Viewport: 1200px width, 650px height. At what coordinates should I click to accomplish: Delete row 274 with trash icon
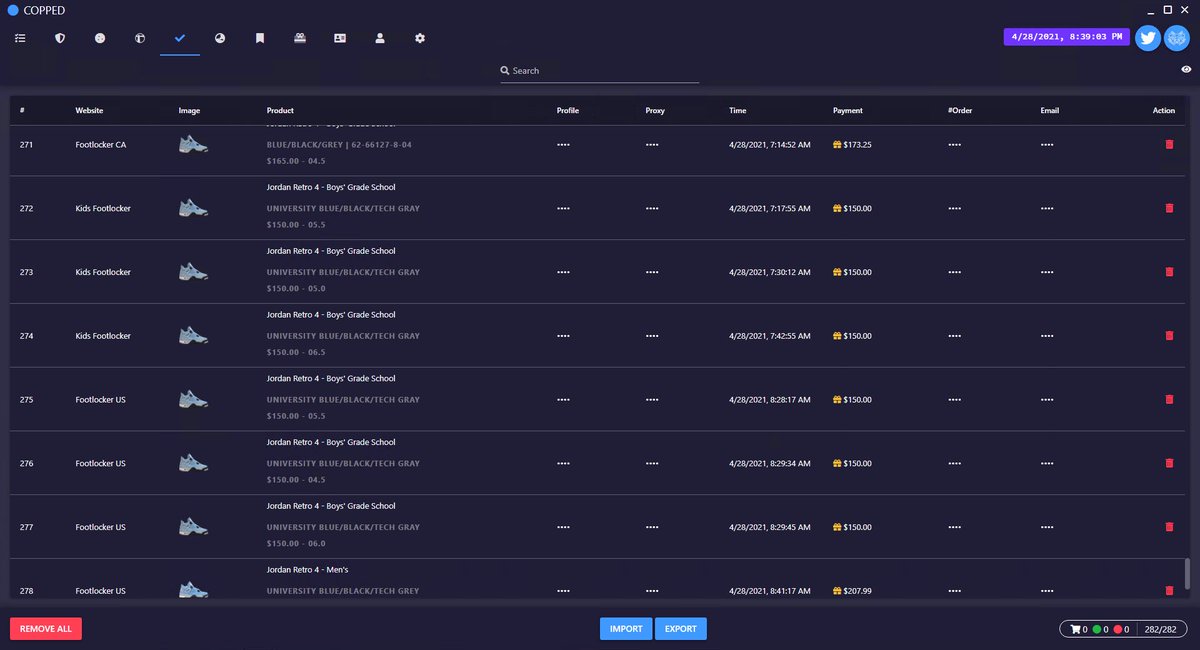pos(1169,336)
